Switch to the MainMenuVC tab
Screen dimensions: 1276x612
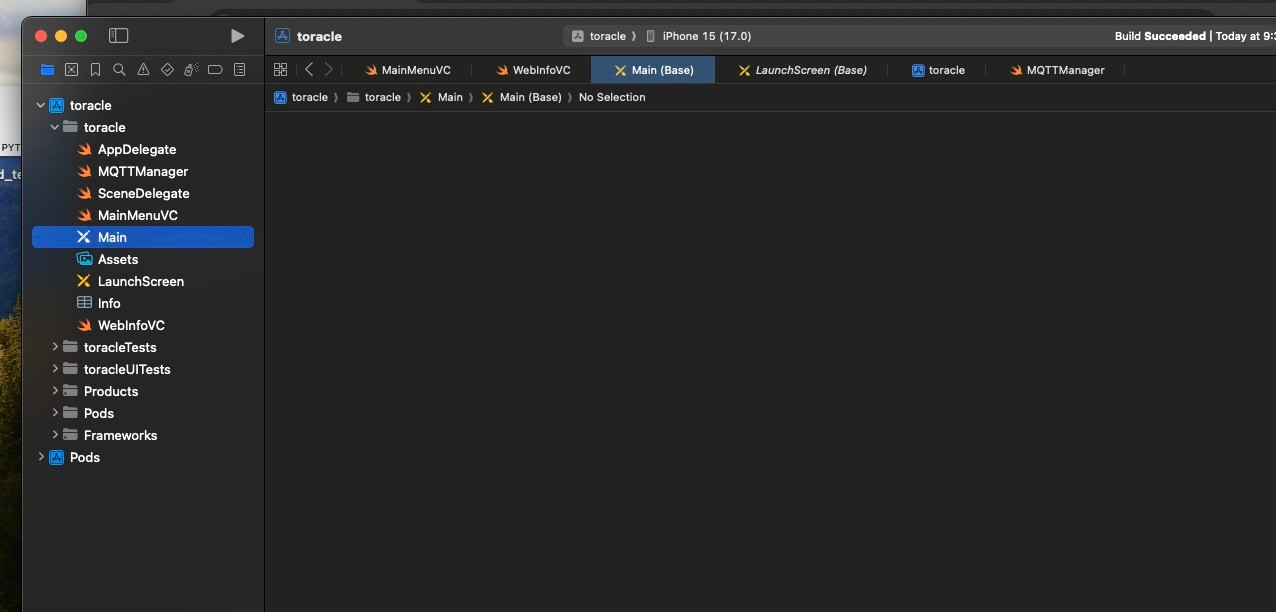point(408,70)
